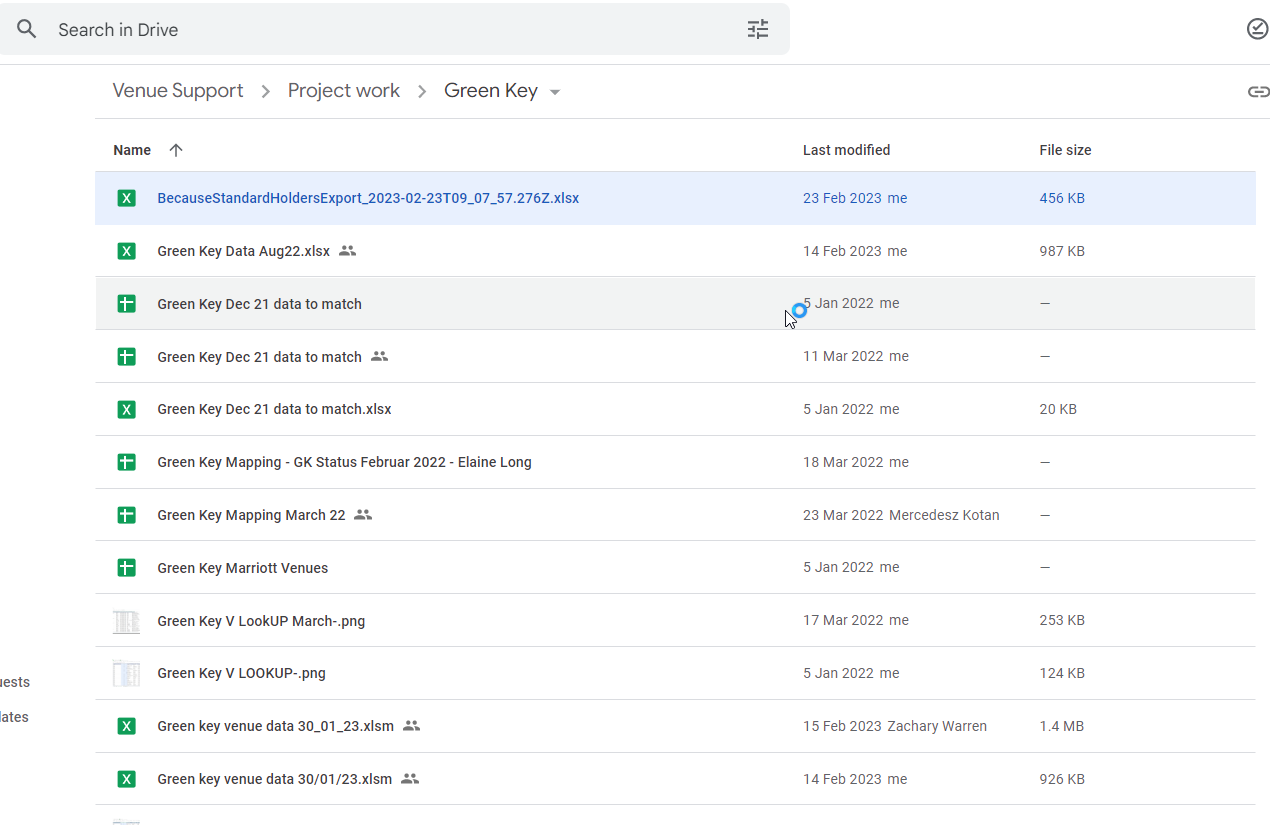This screenshot has width=1270, height=825.
Task: Click Mercedesz Kotan modifier name
Action: 944,515
